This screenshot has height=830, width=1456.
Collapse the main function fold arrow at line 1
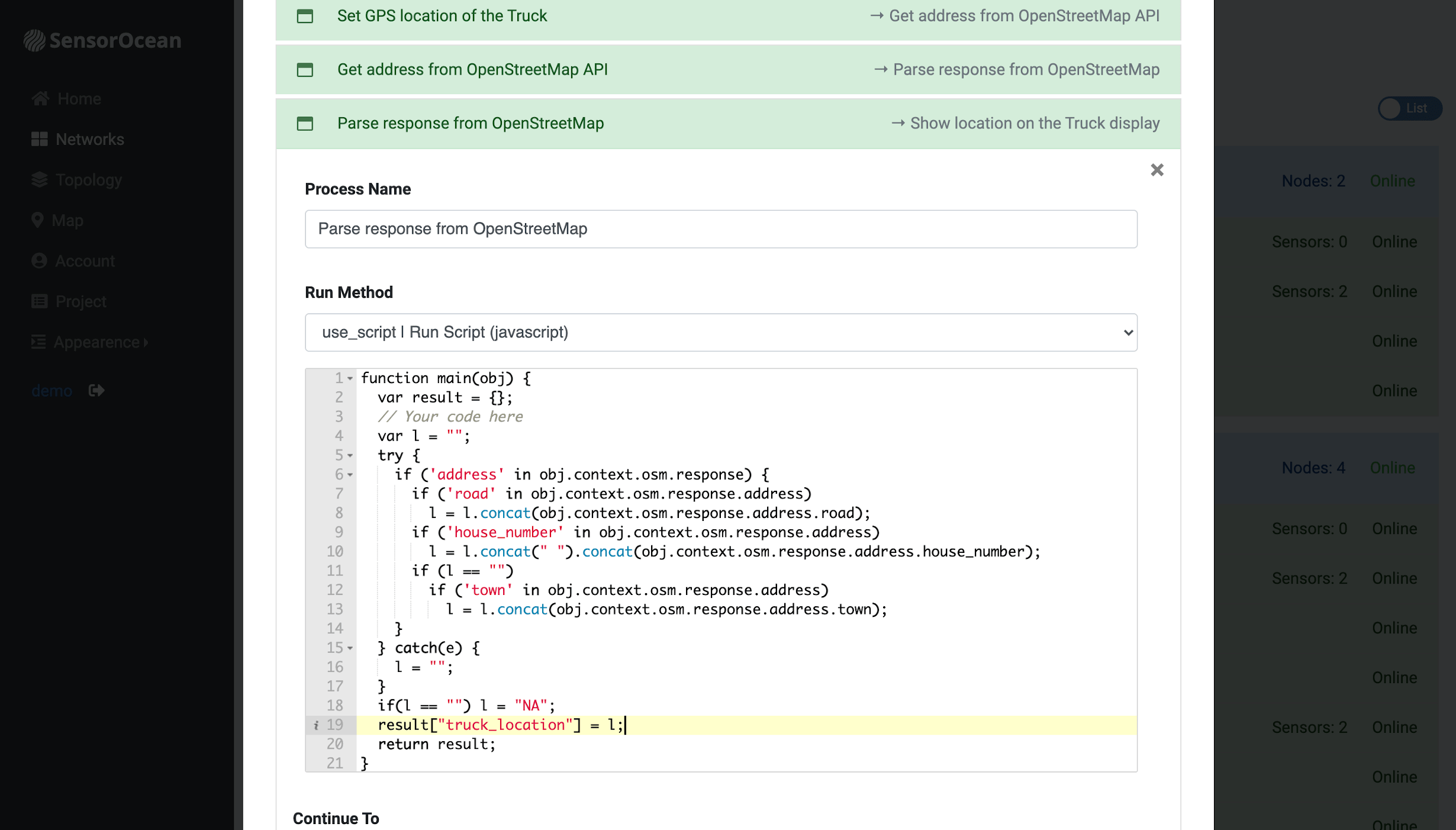coord(350,378)
